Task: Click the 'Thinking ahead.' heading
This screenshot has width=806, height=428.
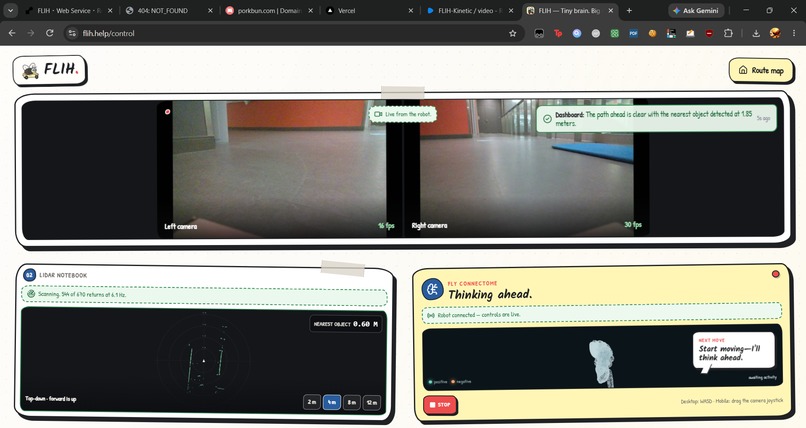Action: [x=490, y=294]
